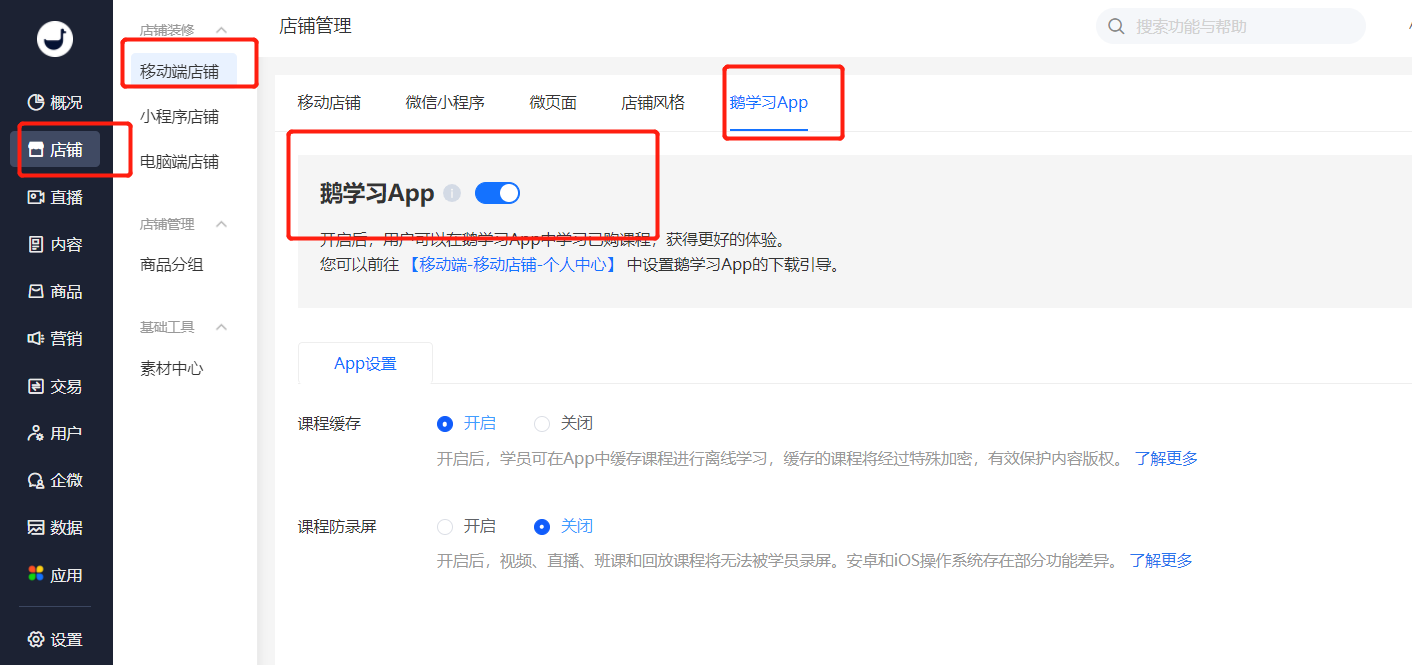Select the App设置 tab
Screen dimensions: 1412x665
pyautogui.click(x=365, y=363)
